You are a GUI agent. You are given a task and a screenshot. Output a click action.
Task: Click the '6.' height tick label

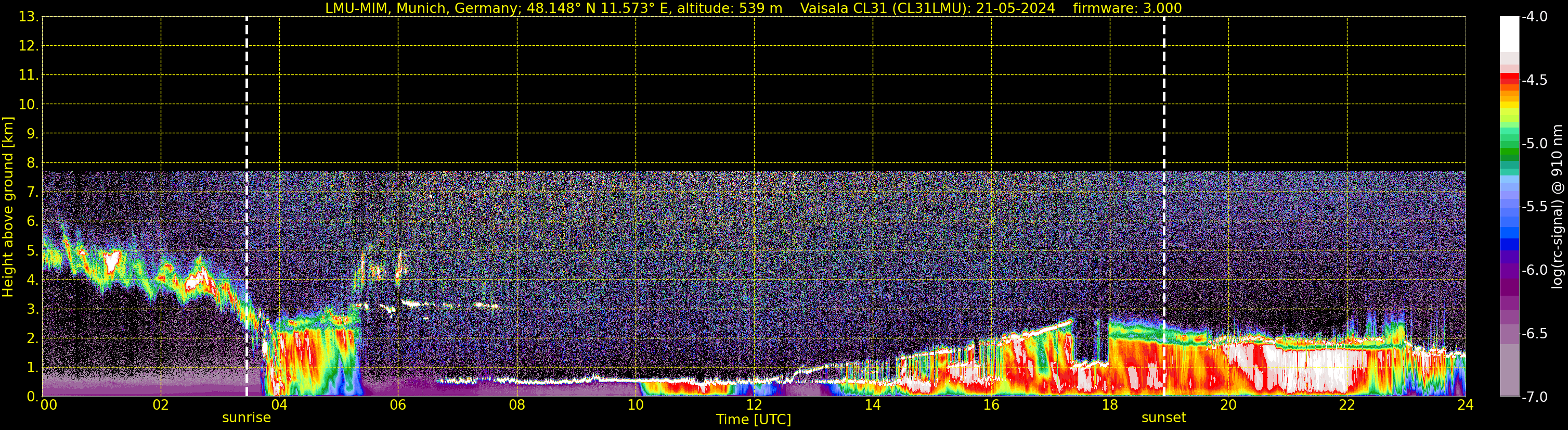(x=32, y=221)
